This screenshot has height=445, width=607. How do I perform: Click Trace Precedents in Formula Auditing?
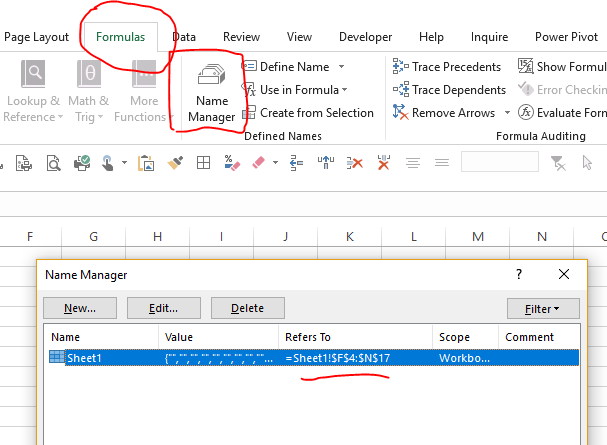[x=447, y=67]
